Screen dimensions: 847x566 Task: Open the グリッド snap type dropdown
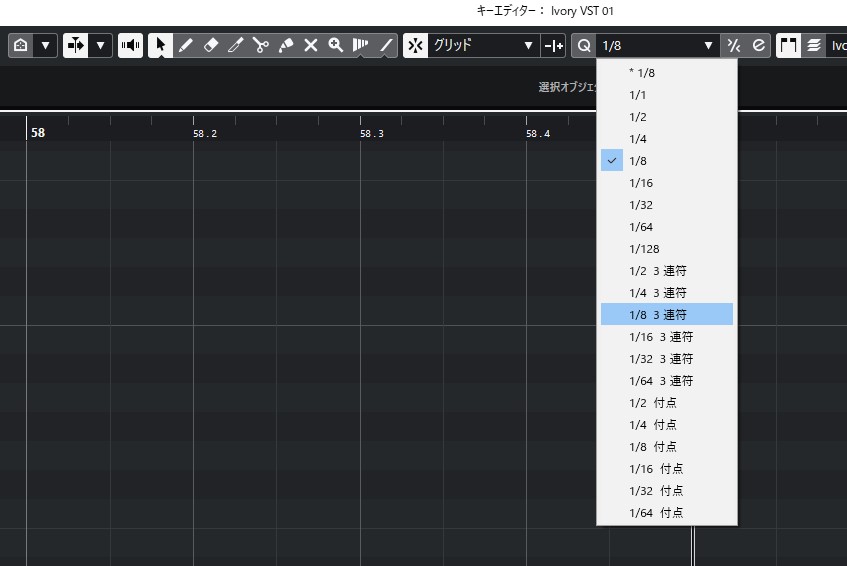click(484, 45)
